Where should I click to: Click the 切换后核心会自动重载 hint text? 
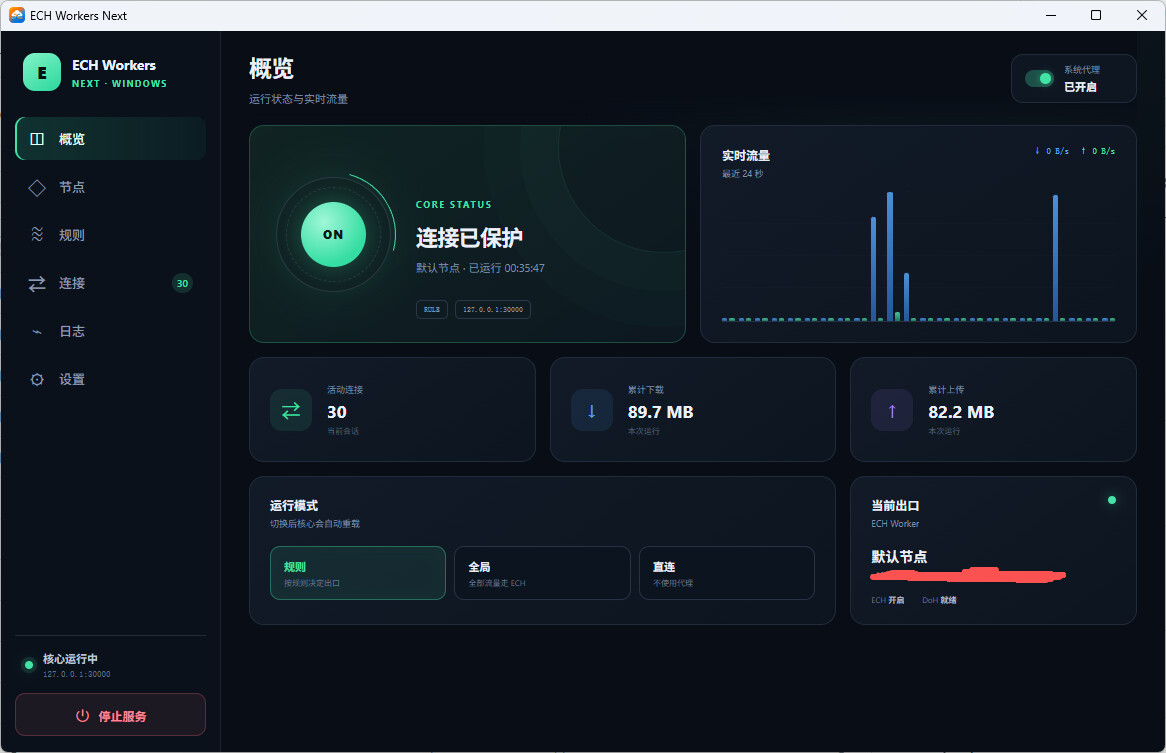[315, 524]
